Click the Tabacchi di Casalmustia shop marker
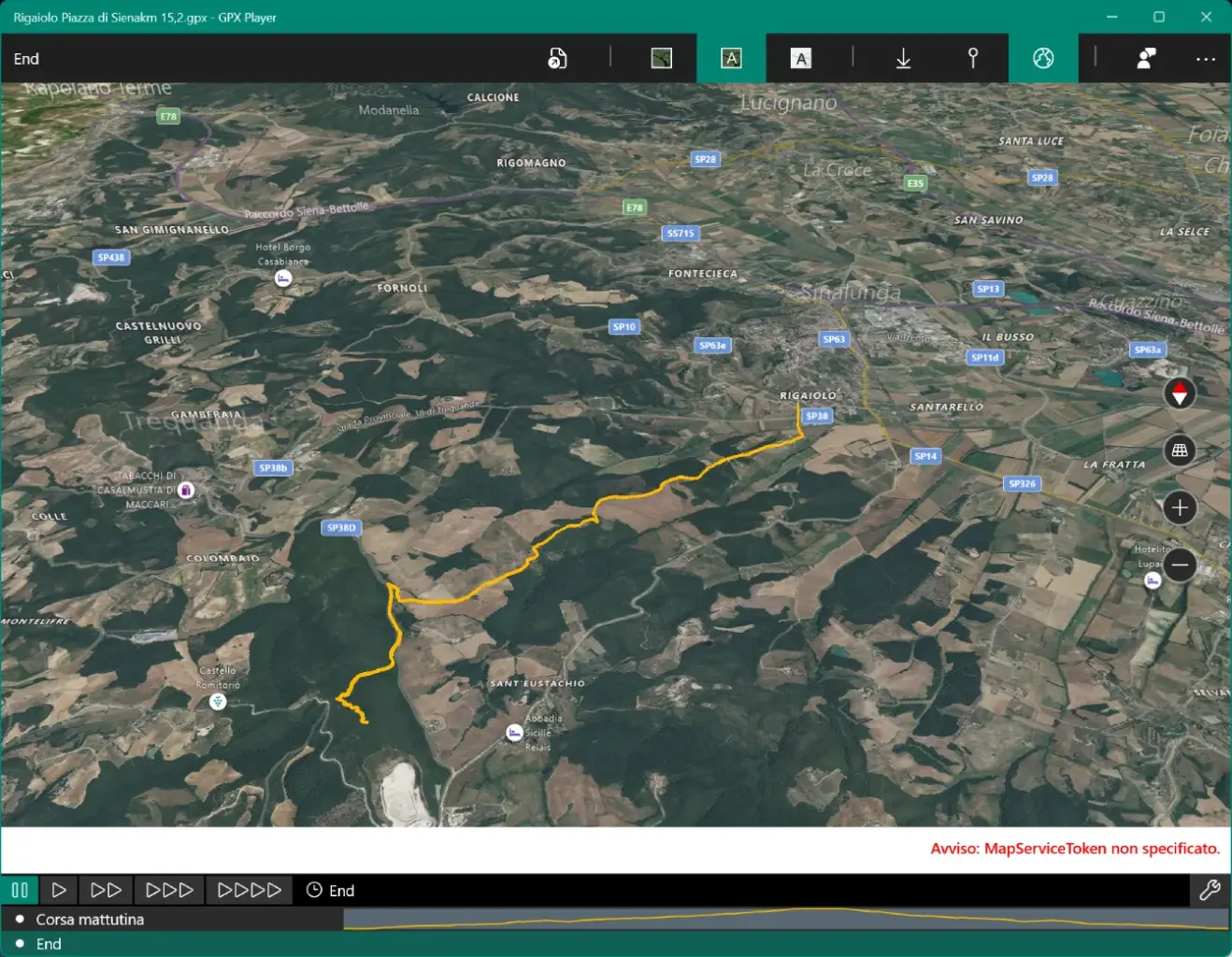 coord(186,490)
